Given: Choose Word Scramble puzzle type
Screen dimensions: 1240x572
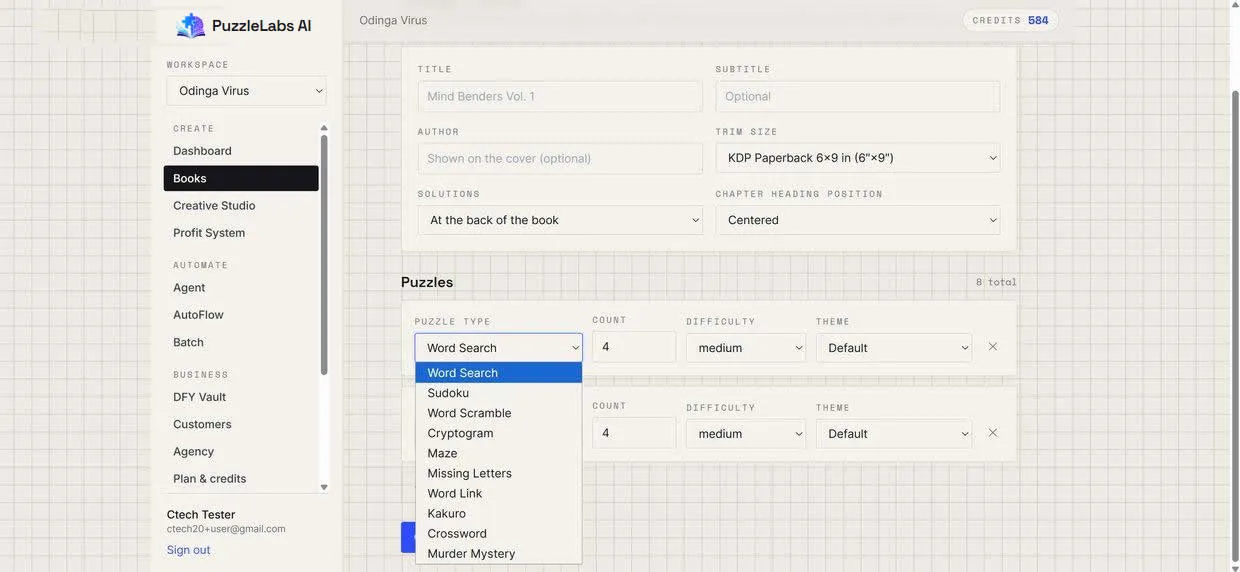Looking at the screenshot, I should click(x=499, y=413).
